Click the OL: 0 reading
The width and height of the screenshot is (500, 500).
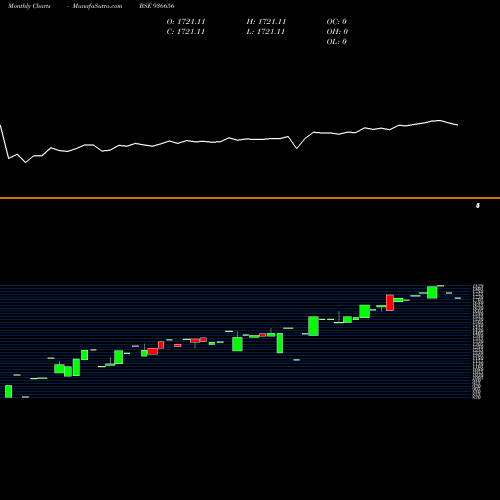336,42
